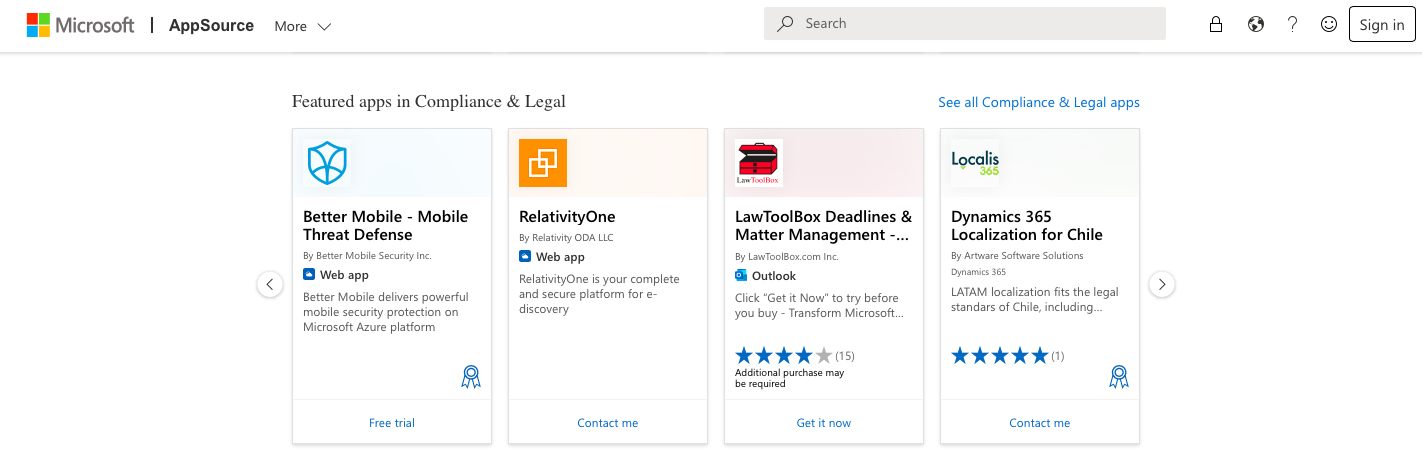
Task: Show next featured apps with right arrow
Action: coord(1161,285)
